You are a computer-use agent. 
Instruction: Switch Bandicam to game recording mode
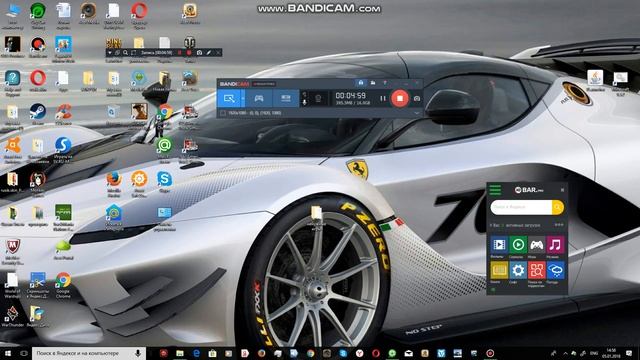pos(259,98)
